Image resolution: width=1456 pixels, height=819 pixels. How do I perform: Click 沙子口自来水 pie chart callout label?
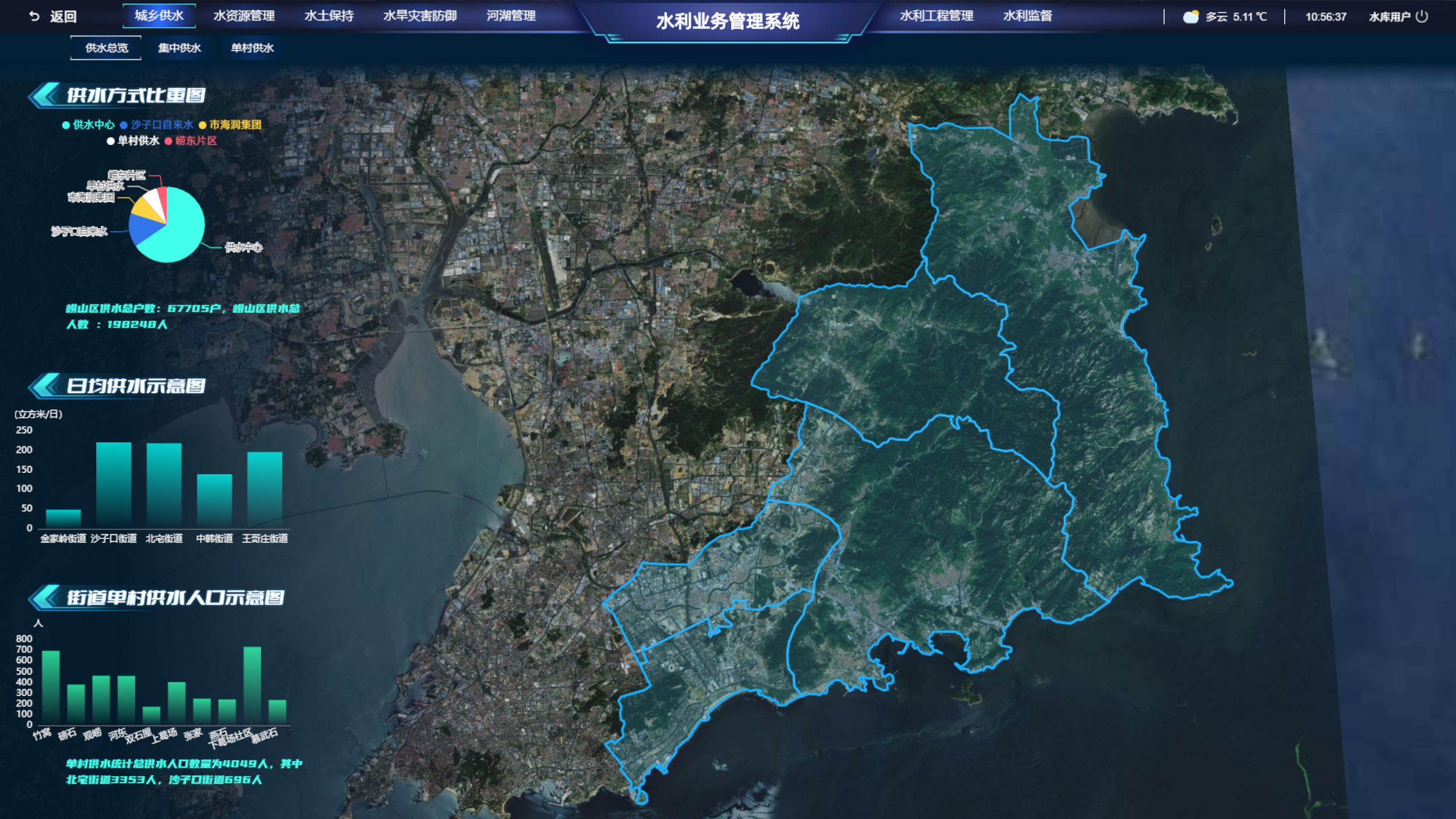pos(79,231)
